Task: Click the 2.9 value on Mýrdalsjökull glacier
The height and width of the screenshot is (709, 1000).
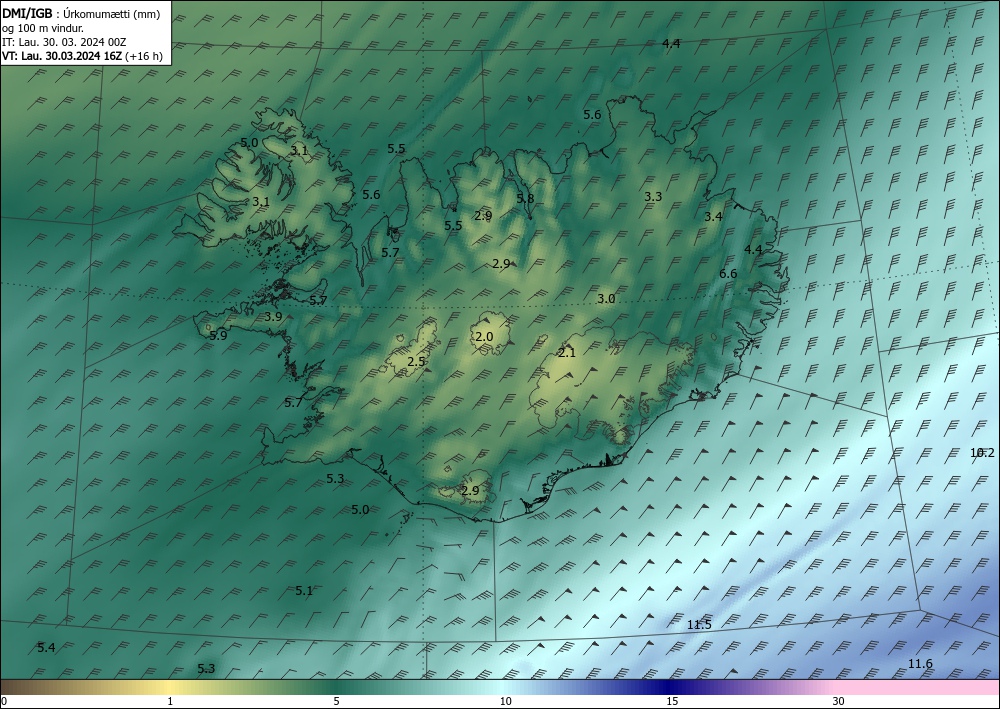Action: (470, 490)
